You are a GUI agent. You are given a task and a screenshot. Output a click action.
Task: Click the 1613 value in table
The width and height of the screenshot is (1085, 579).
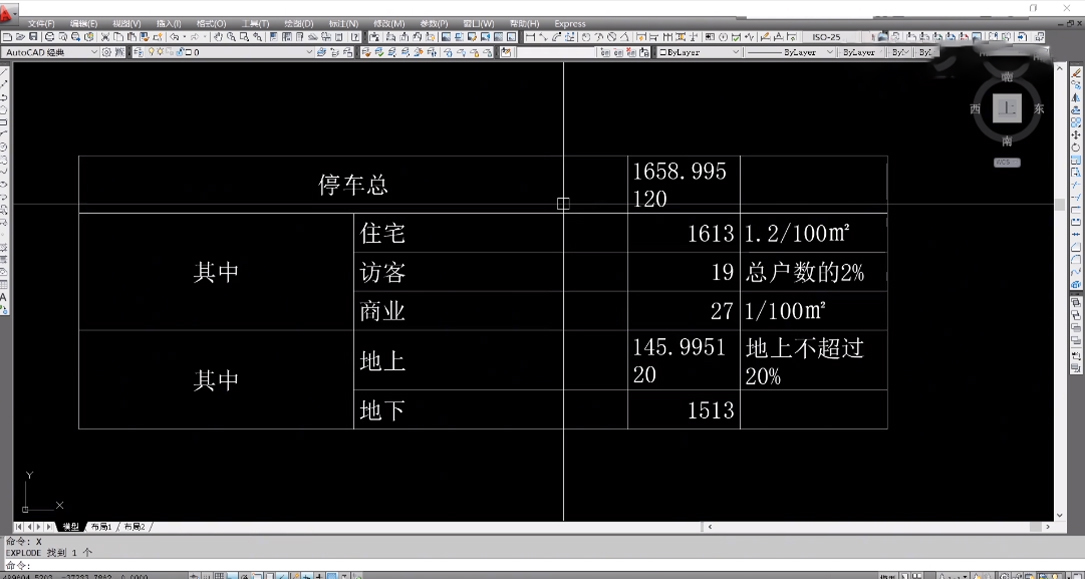[711, 234]
